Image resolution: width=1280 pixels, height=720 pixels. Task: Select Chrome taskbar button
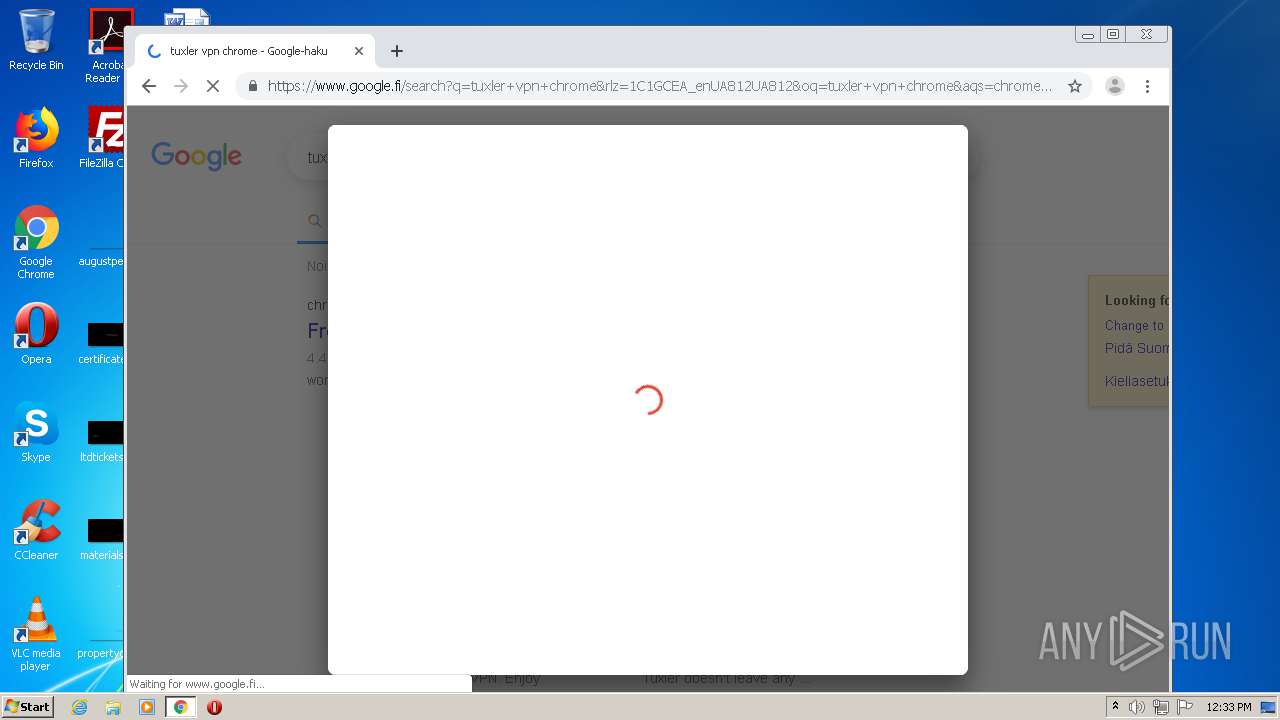[181, 707]
